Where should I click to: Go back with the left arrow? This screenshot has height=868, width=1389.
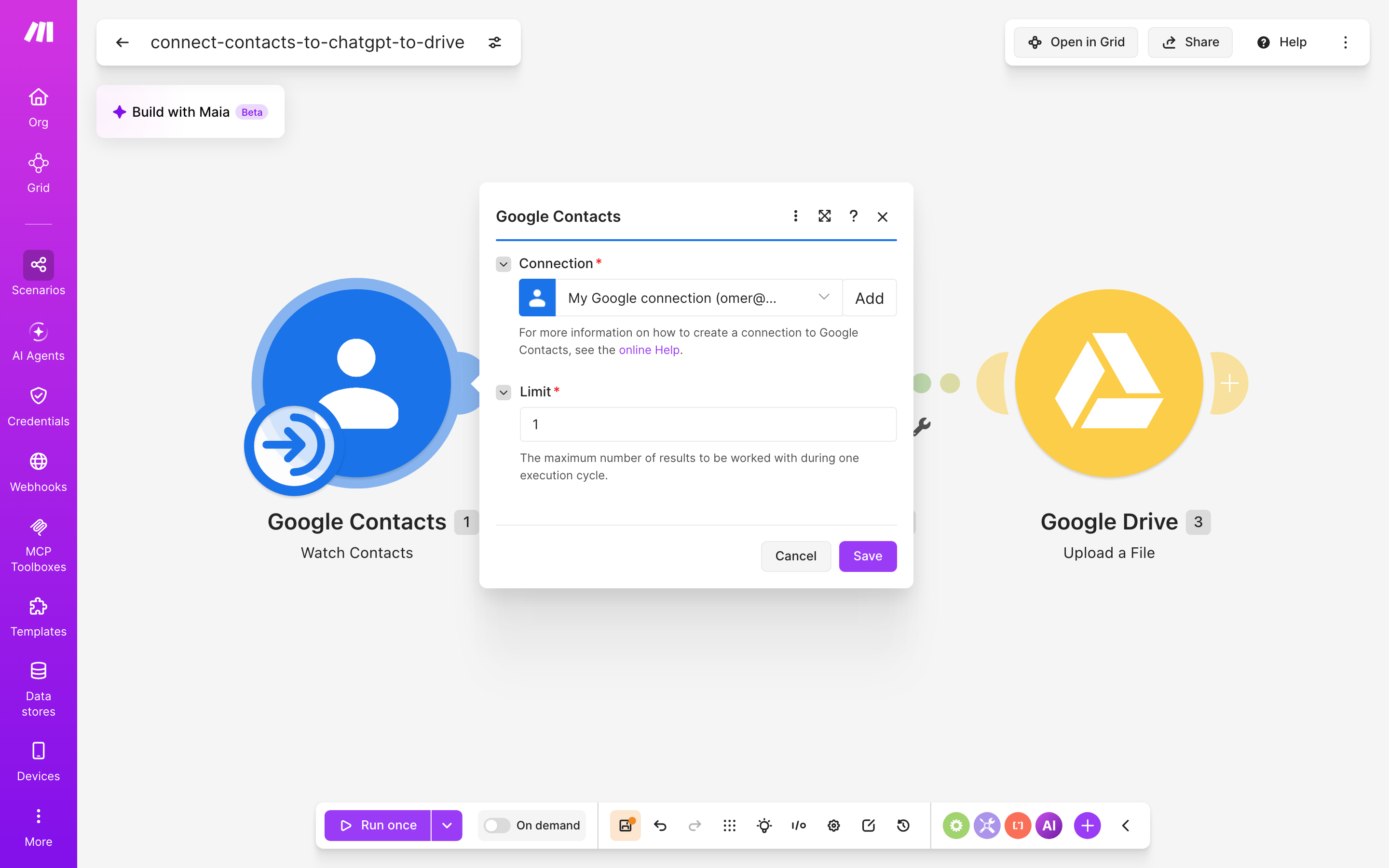pos(122,42)
